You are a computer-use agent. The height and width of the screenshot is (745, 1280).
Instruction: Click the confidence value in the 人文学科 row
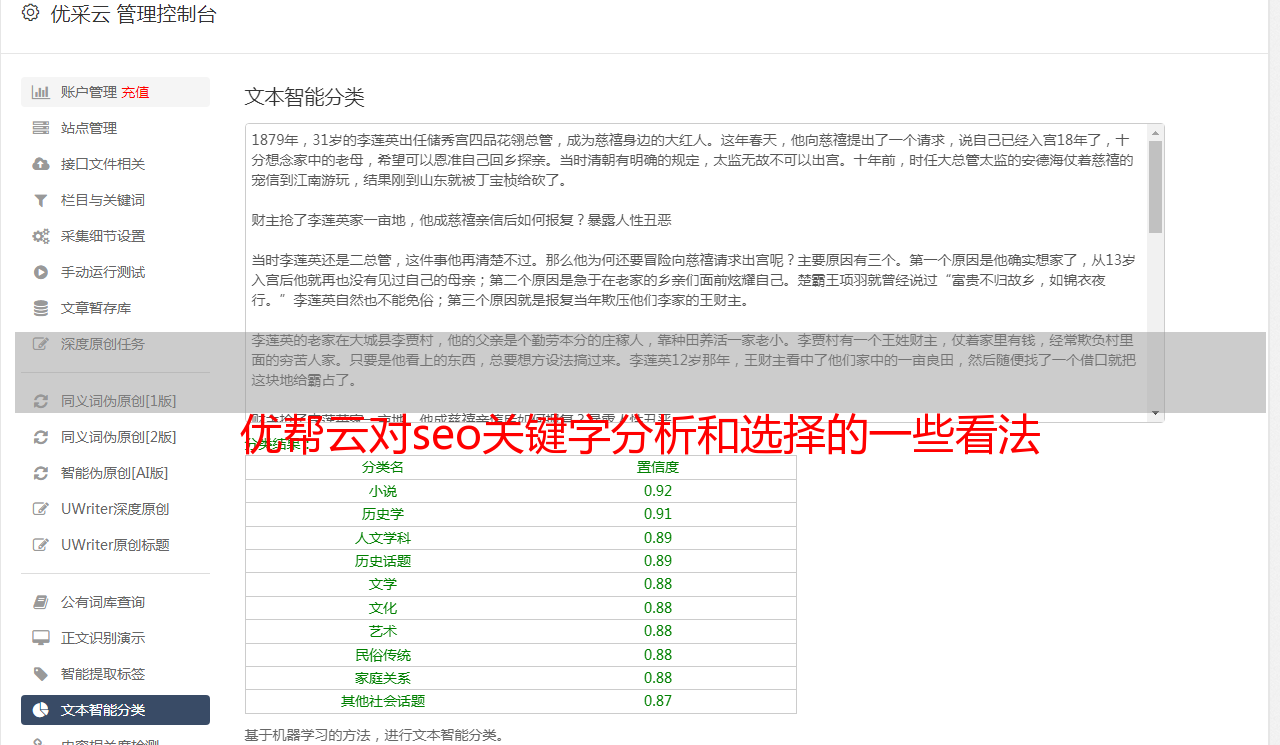(658, 538)
